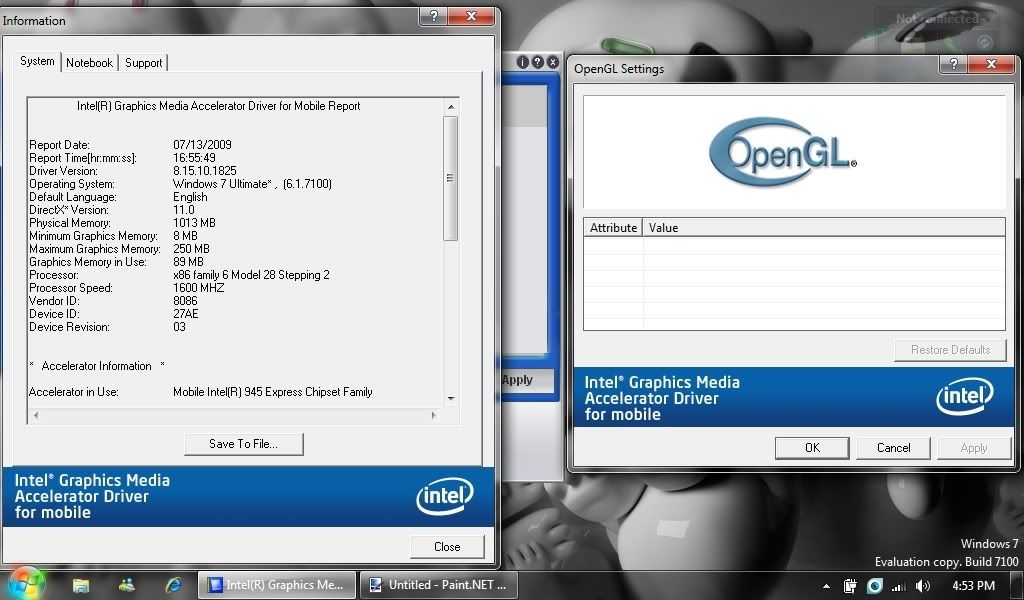Click the Operating System value 'Windows 7 Ultimate'
Image resolution: width=1024 pixels, height=600 pixels.
(222, 184)
